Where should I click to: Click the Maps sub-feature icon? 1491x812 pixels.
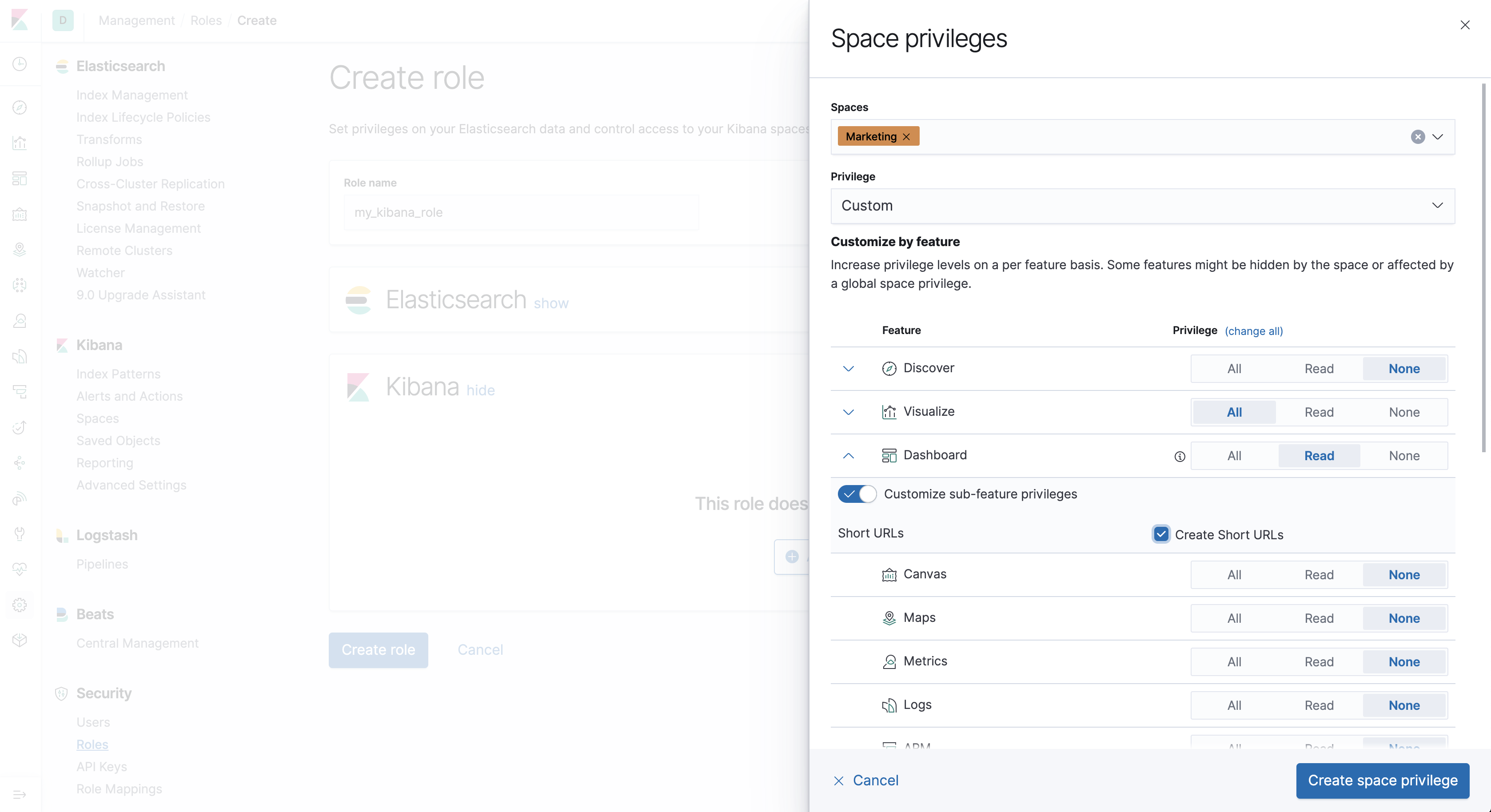887,617
